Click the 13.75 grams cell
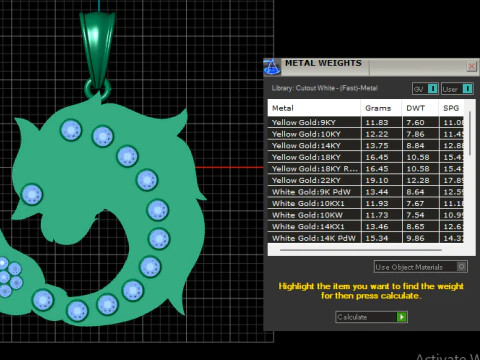The width and height of the screenshot is (480, 360). point(381,145)
